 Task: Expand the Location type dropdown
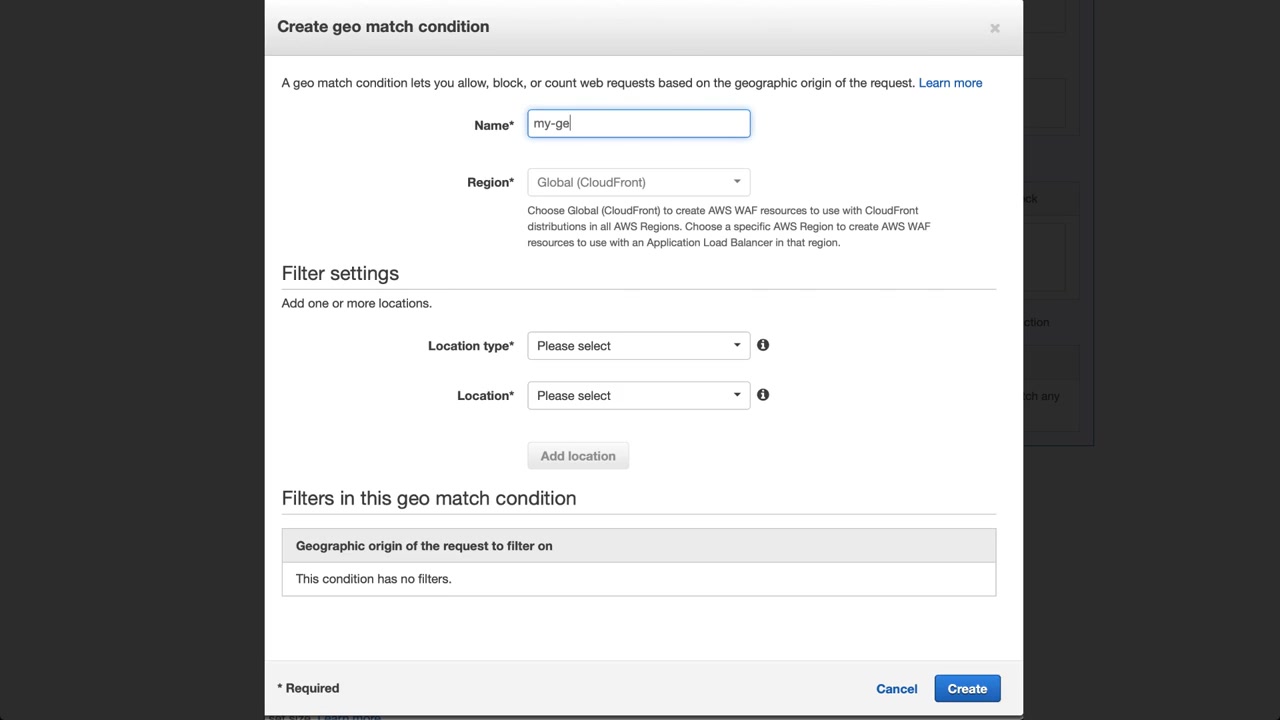639,346
